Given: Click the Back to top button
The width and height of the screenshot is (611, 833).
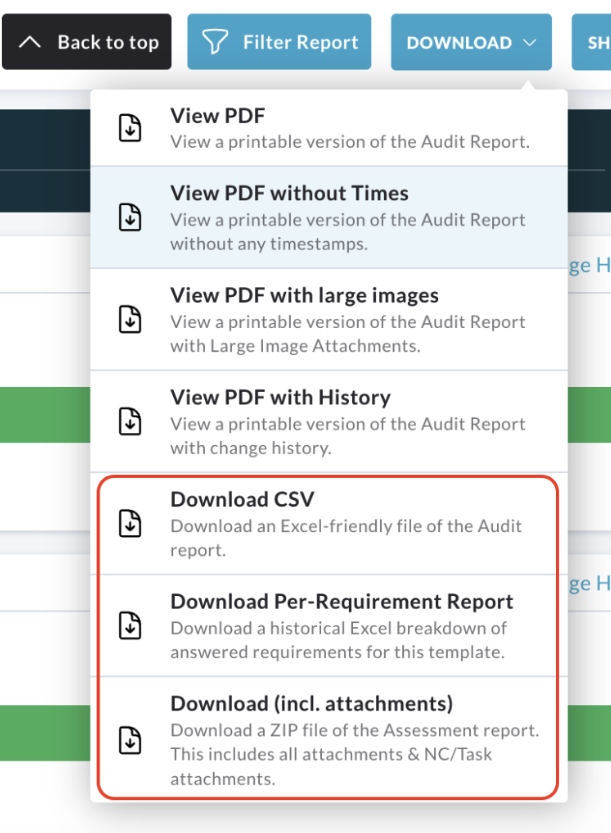Looking at the screenshot, I should 87,42.
